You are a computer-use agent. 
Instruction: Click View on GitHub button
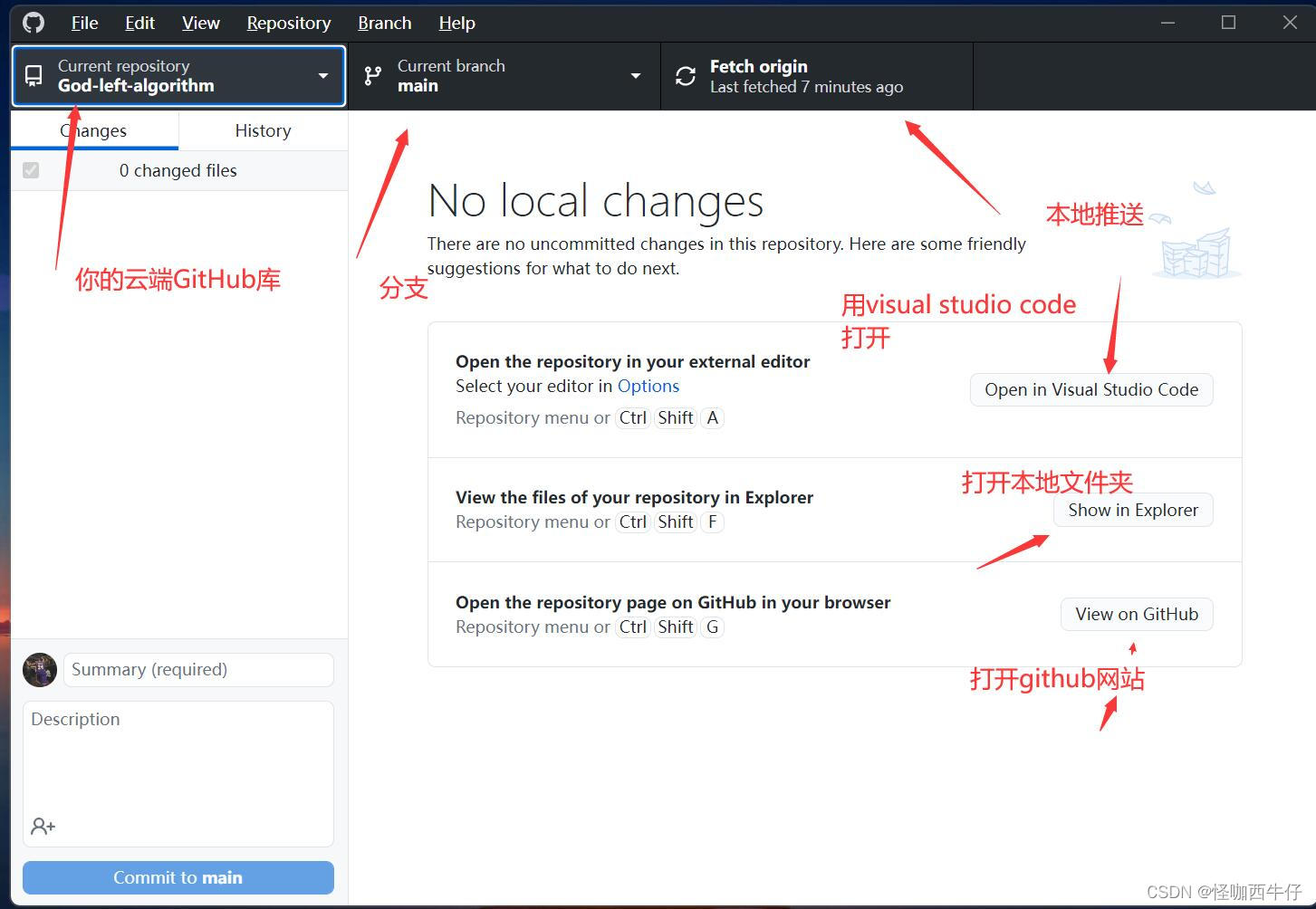(x=1137, y=614)
